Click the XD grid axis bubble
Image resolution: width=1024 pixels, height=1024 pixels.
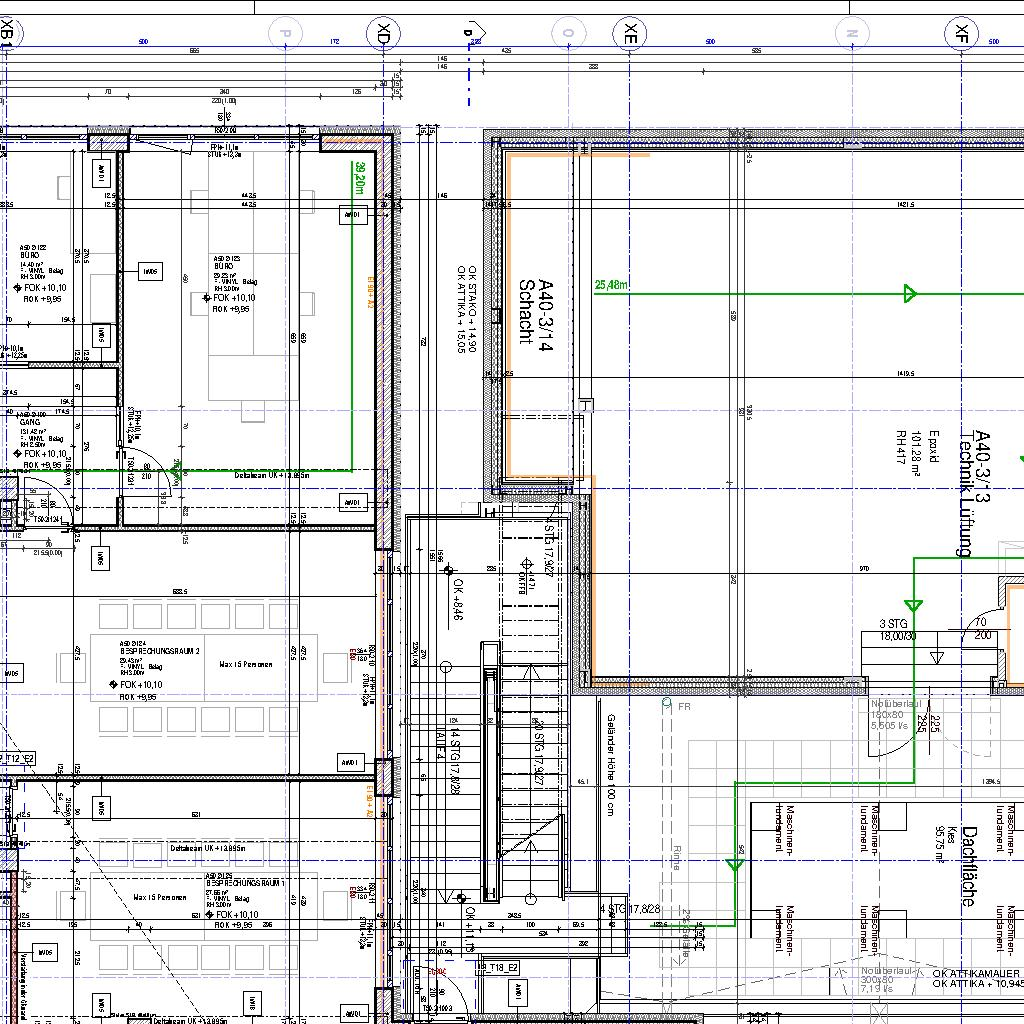click(384, 33)
